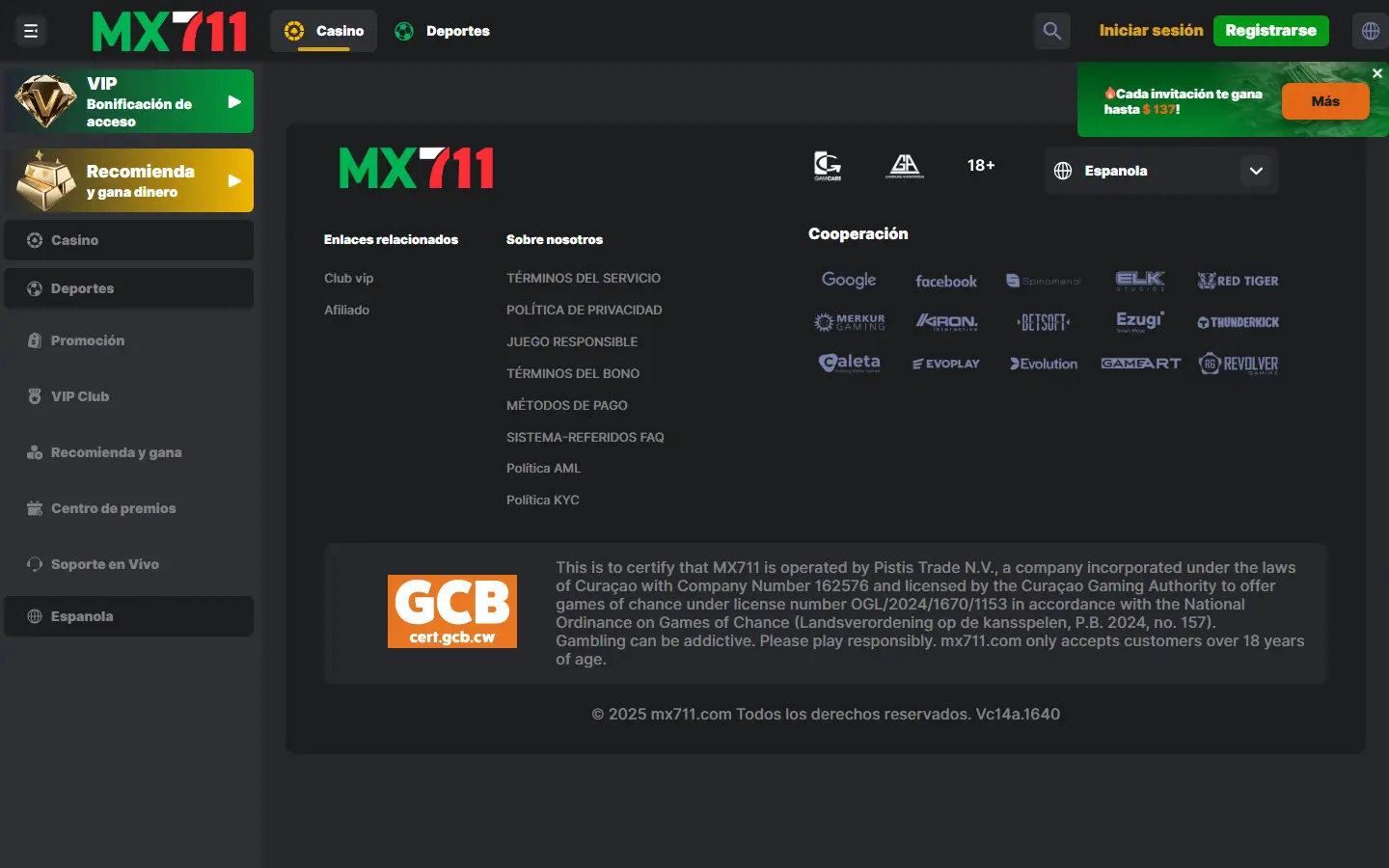Open the Club vip link

(348, 278)
